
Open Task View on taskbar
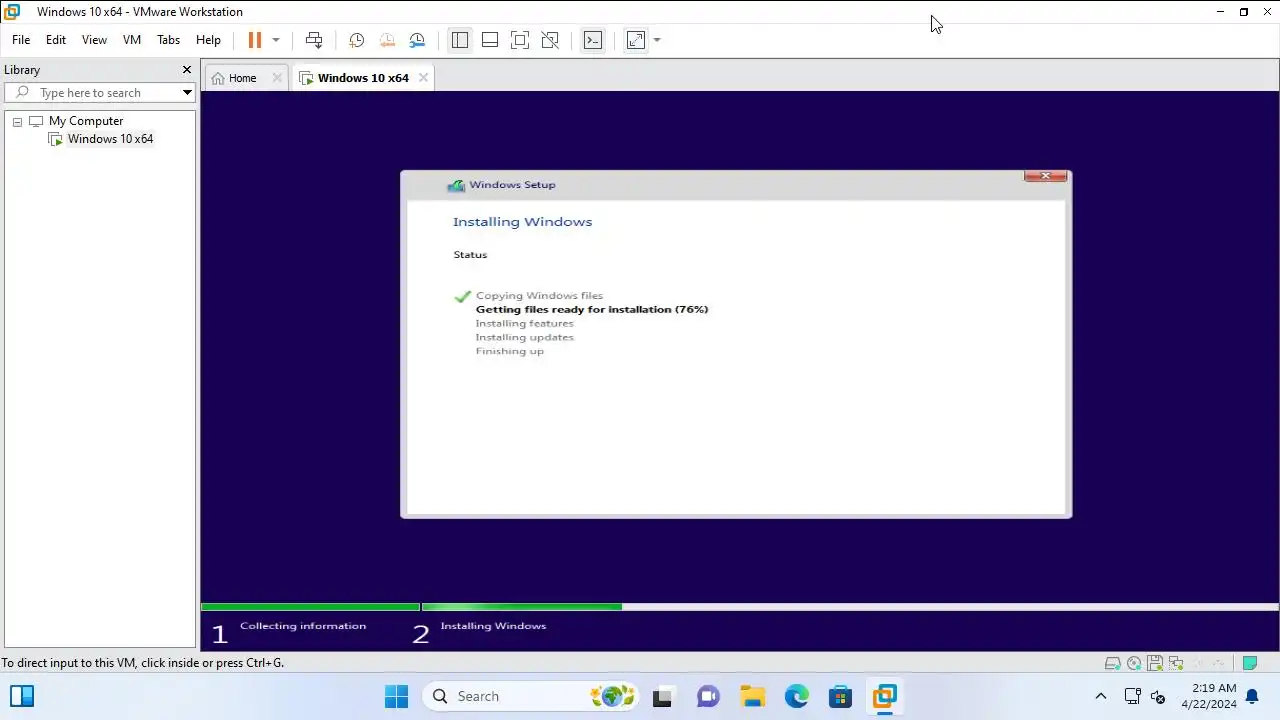pyautogui.click(x=662, y=696)
